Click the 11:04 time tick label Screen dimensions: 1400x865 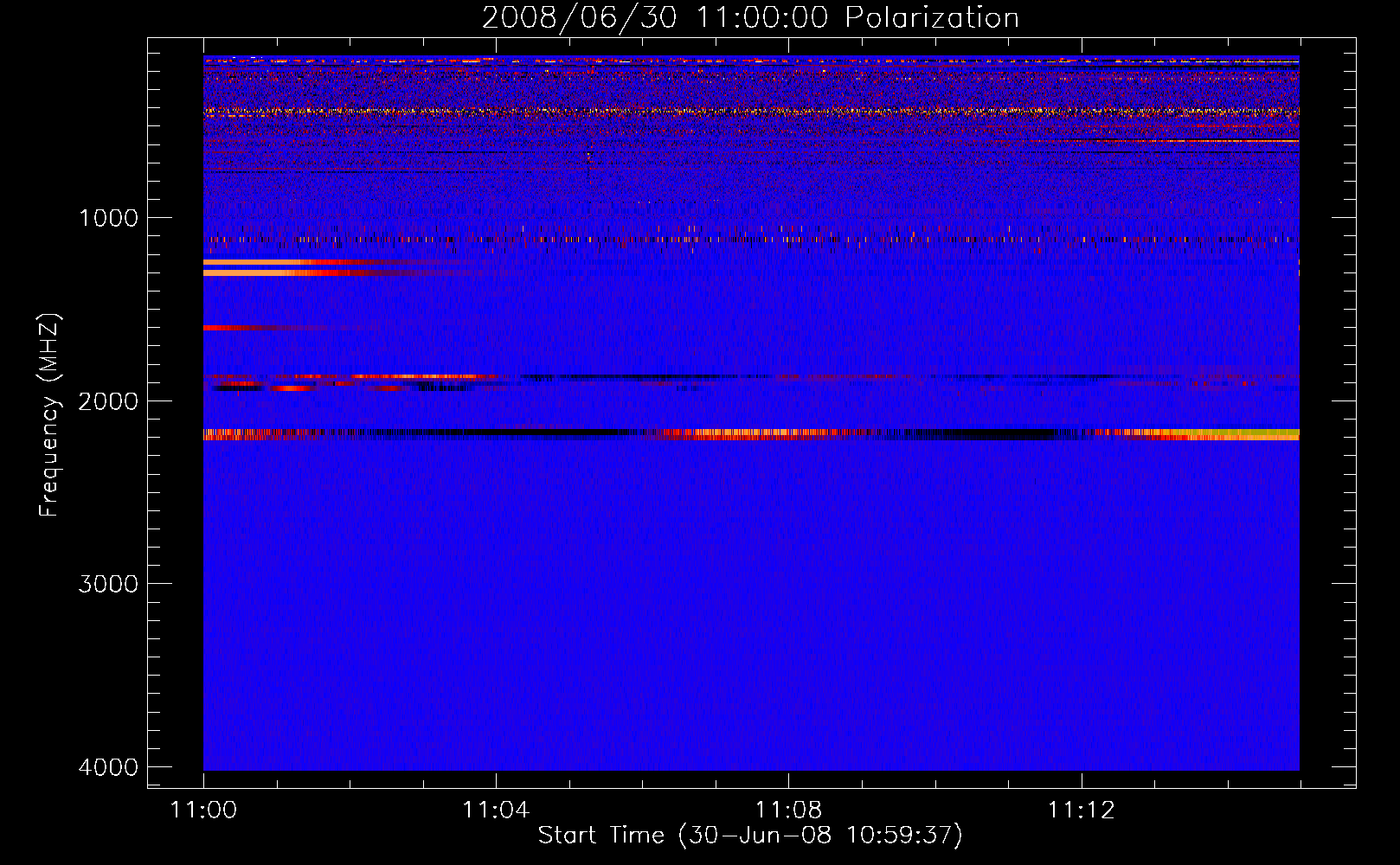point(496,811)
